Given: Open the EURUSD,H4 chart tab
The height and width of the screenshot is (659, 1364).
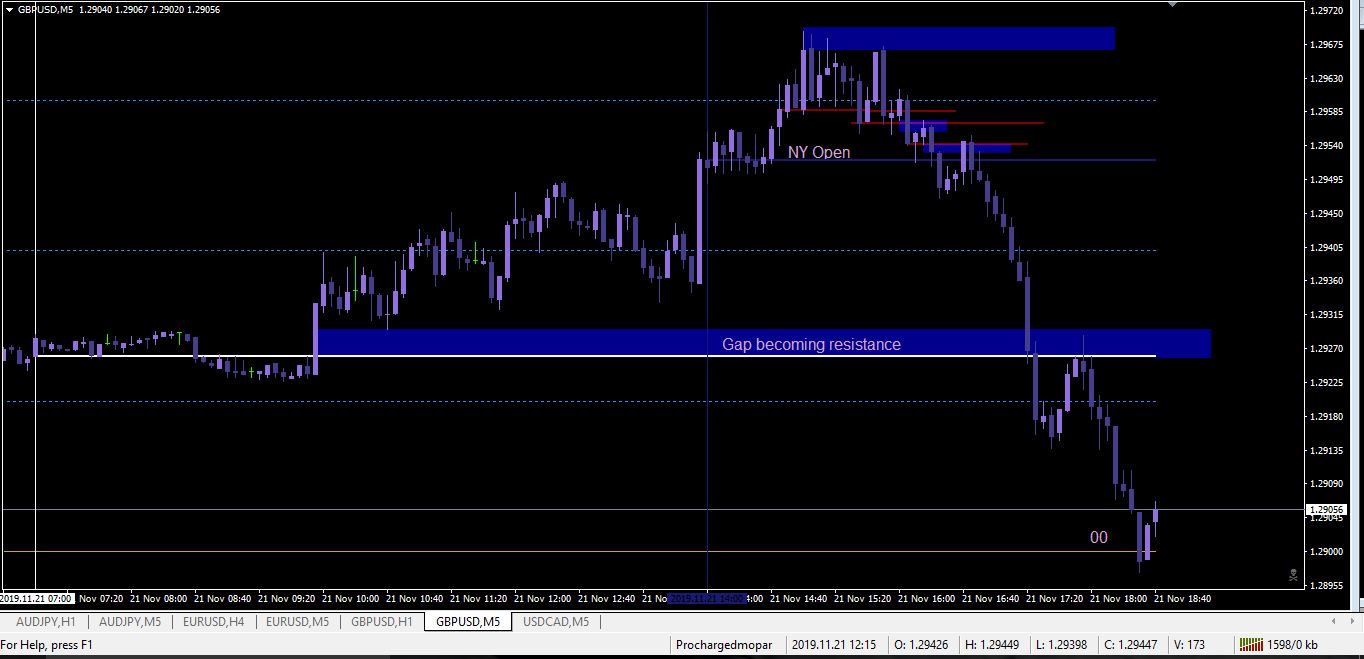Looking at the screenshot, I should click(x=214, y=622).
